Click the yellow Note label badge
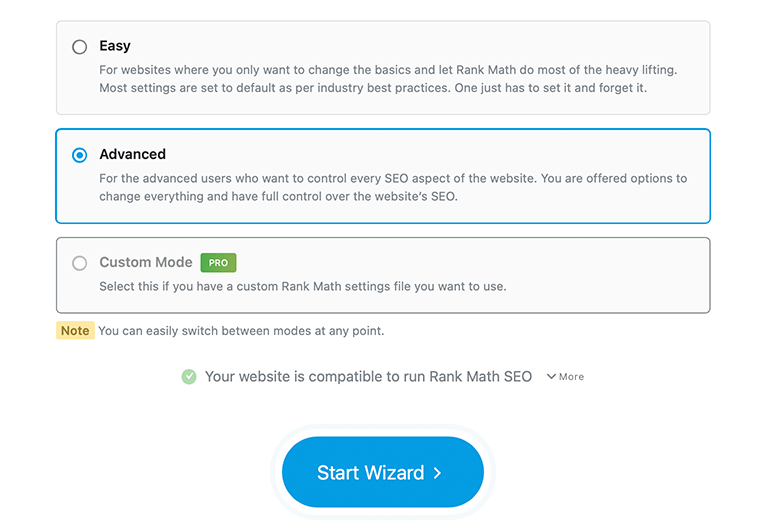The height and width of the screenshot is (525, 760). [x=75, y=331]
